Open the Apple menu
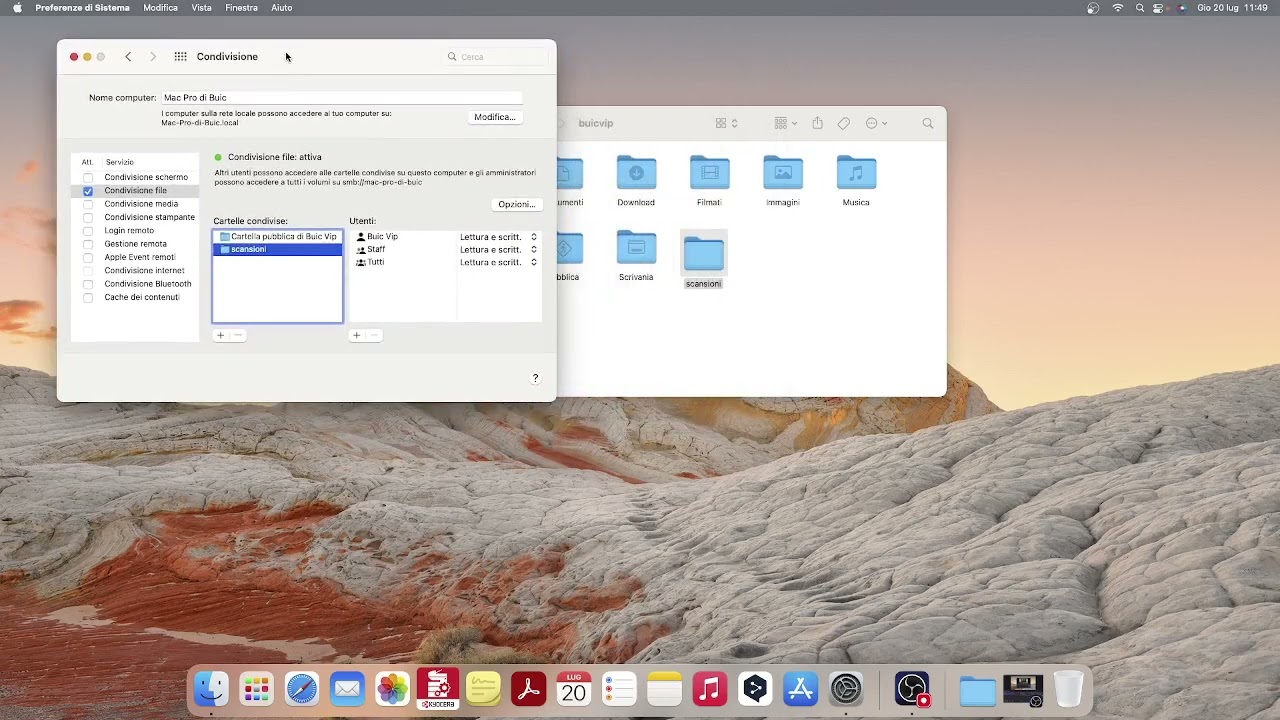The image size is (1280, 720). pyautogui.click(x=17, y=8)
